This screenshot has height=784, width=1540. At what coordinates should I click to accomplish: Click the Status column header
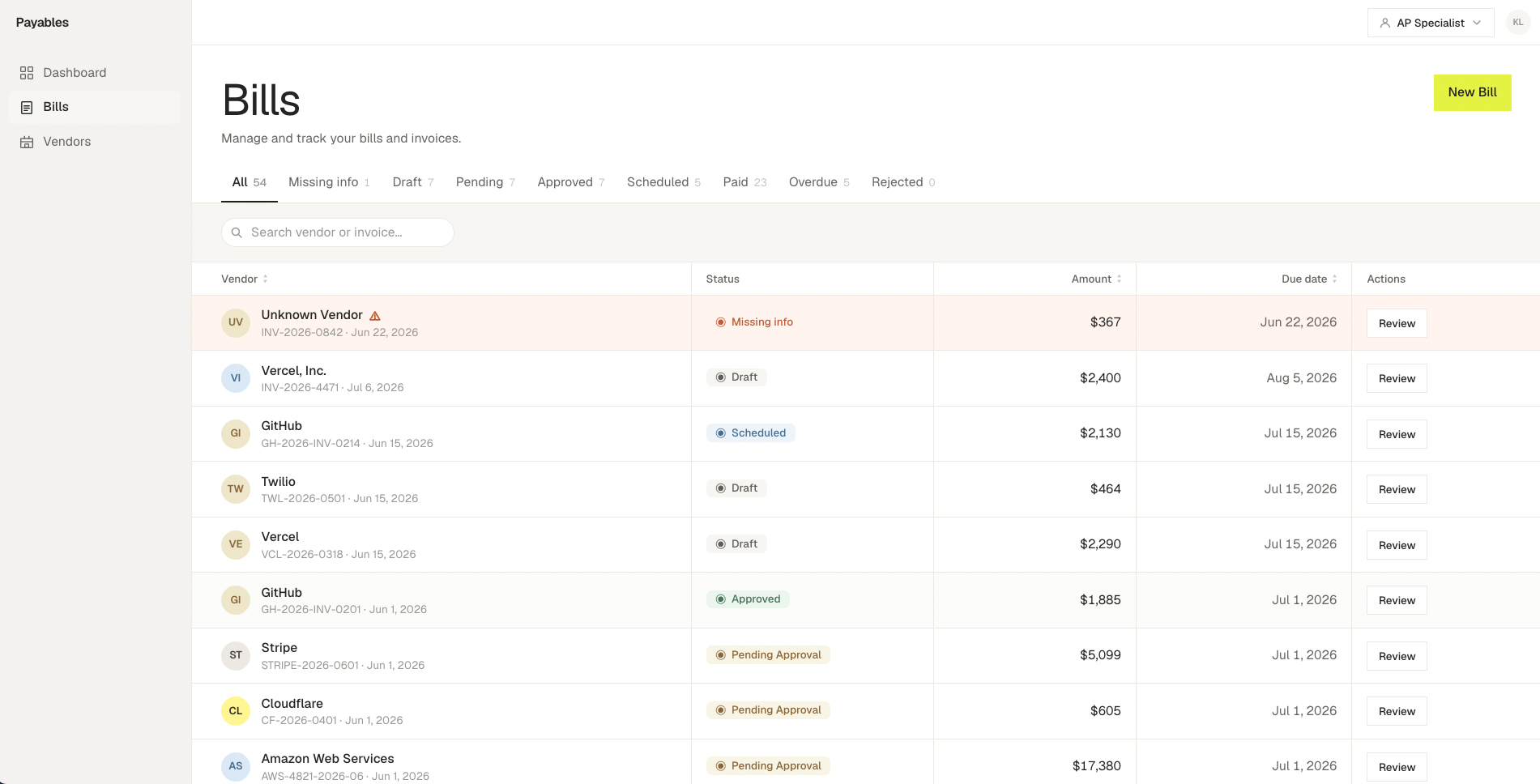pos(723,279)
